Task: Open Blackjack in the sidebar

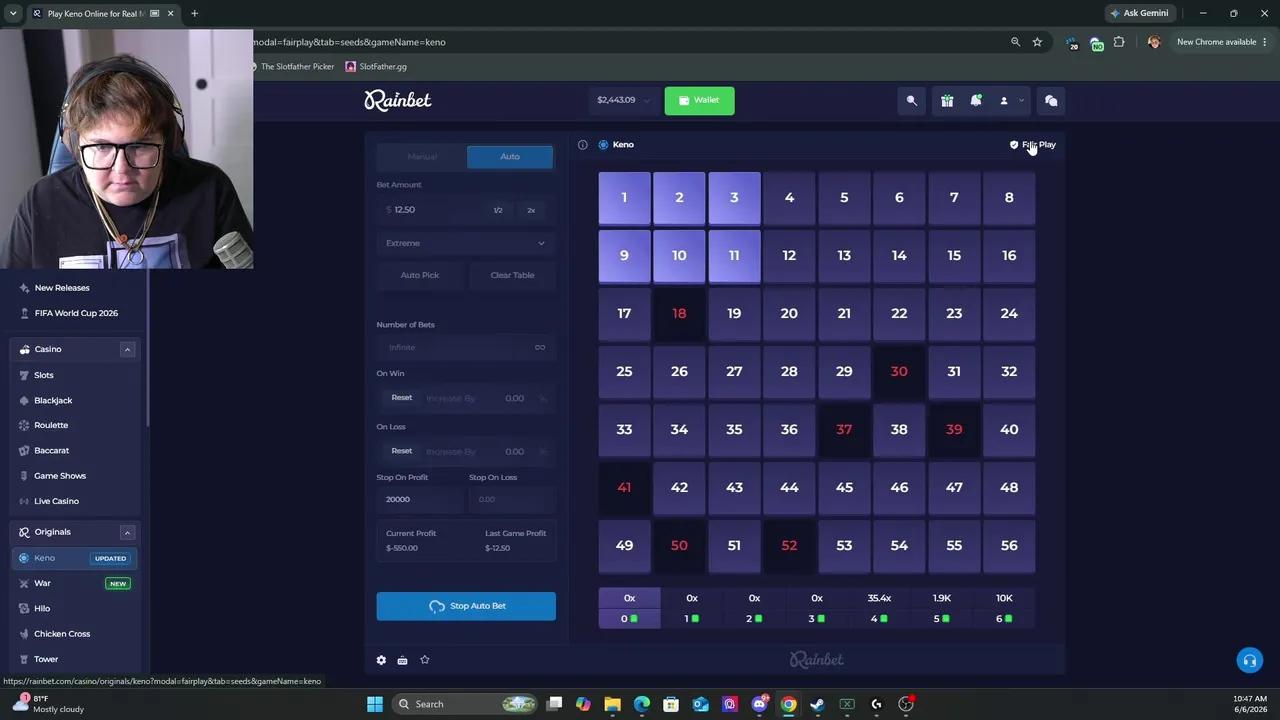Action: tap(53, 400)
